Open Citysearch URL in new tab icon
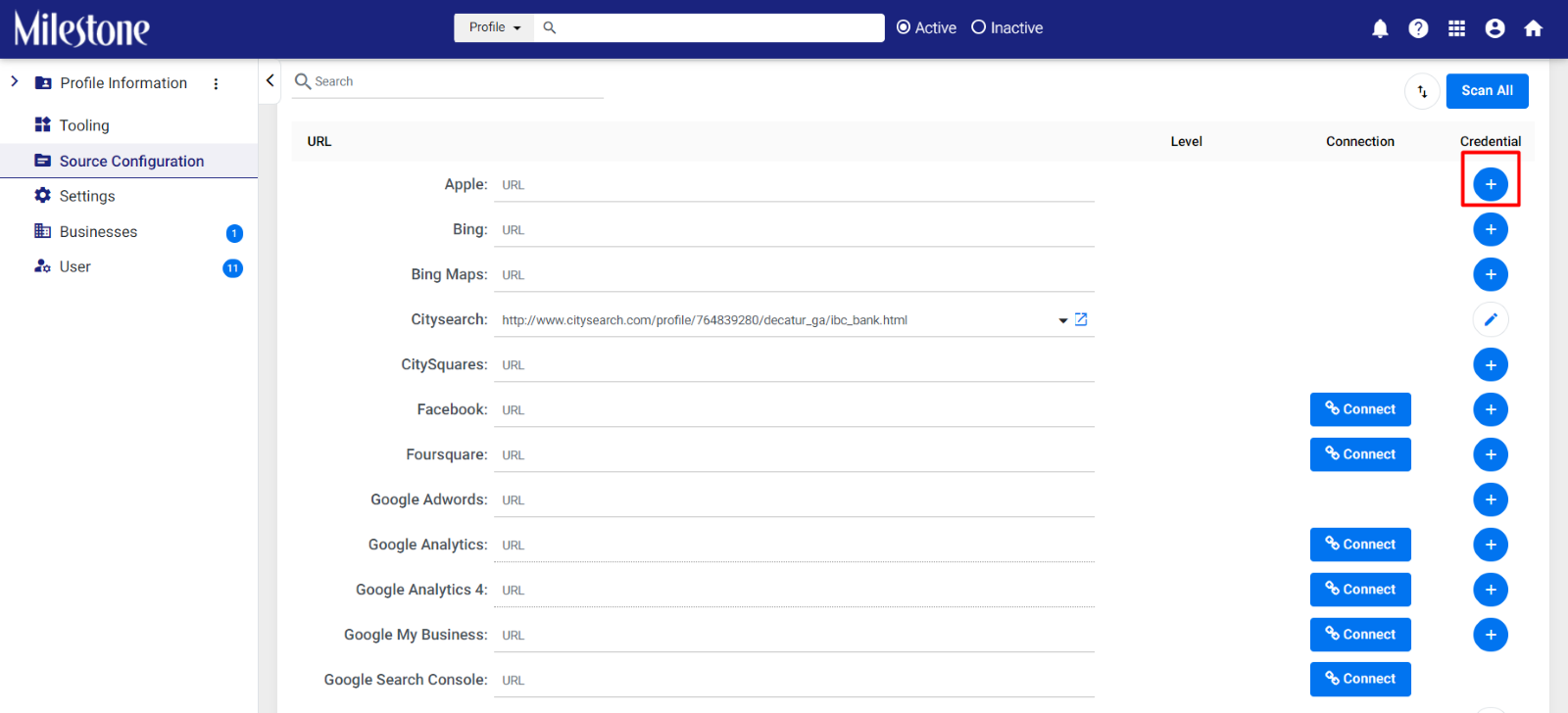 (1081, 319)
